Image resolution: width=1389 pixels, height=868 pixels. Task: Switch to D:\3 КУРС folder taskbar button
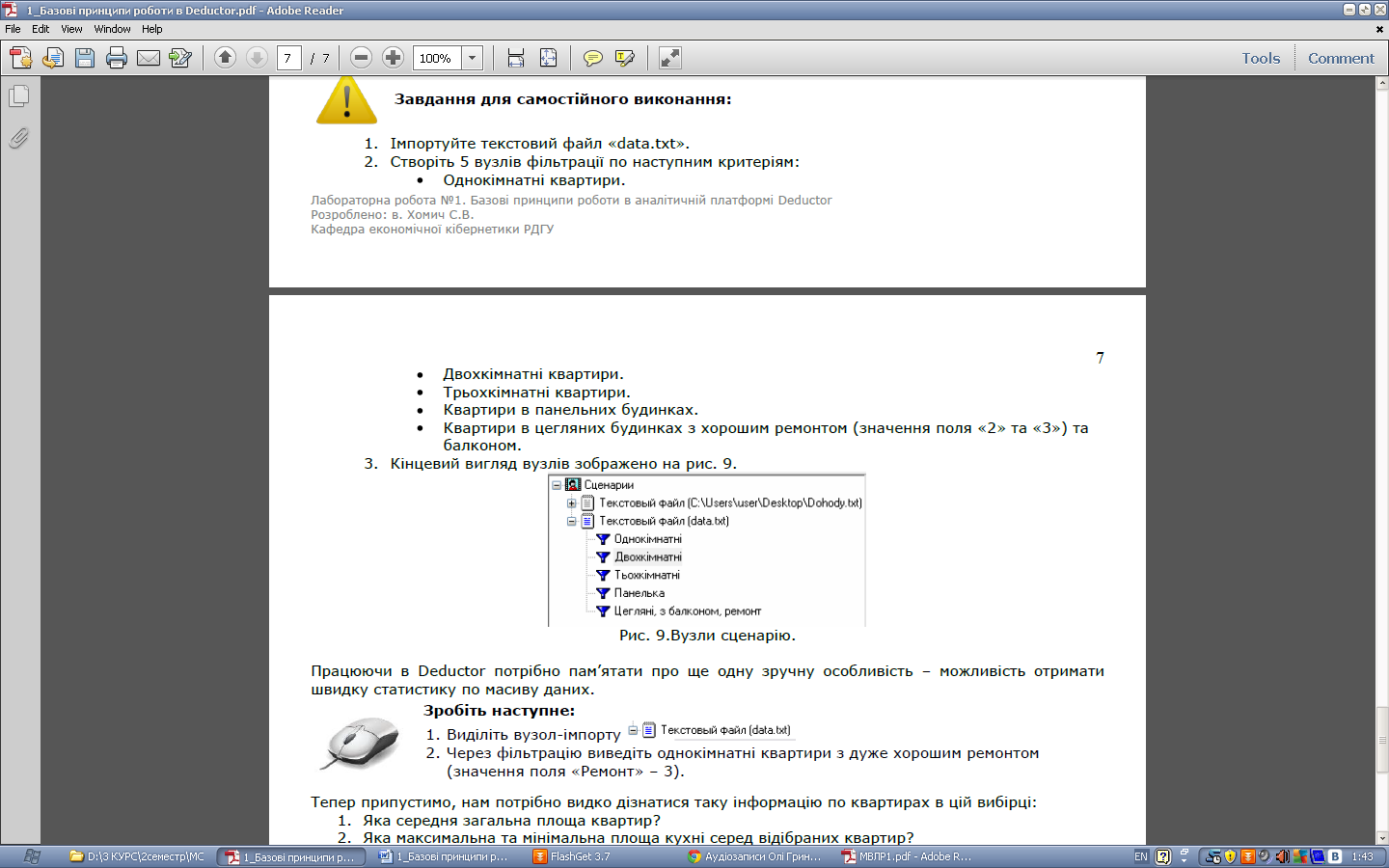click(x=137, y=856)
